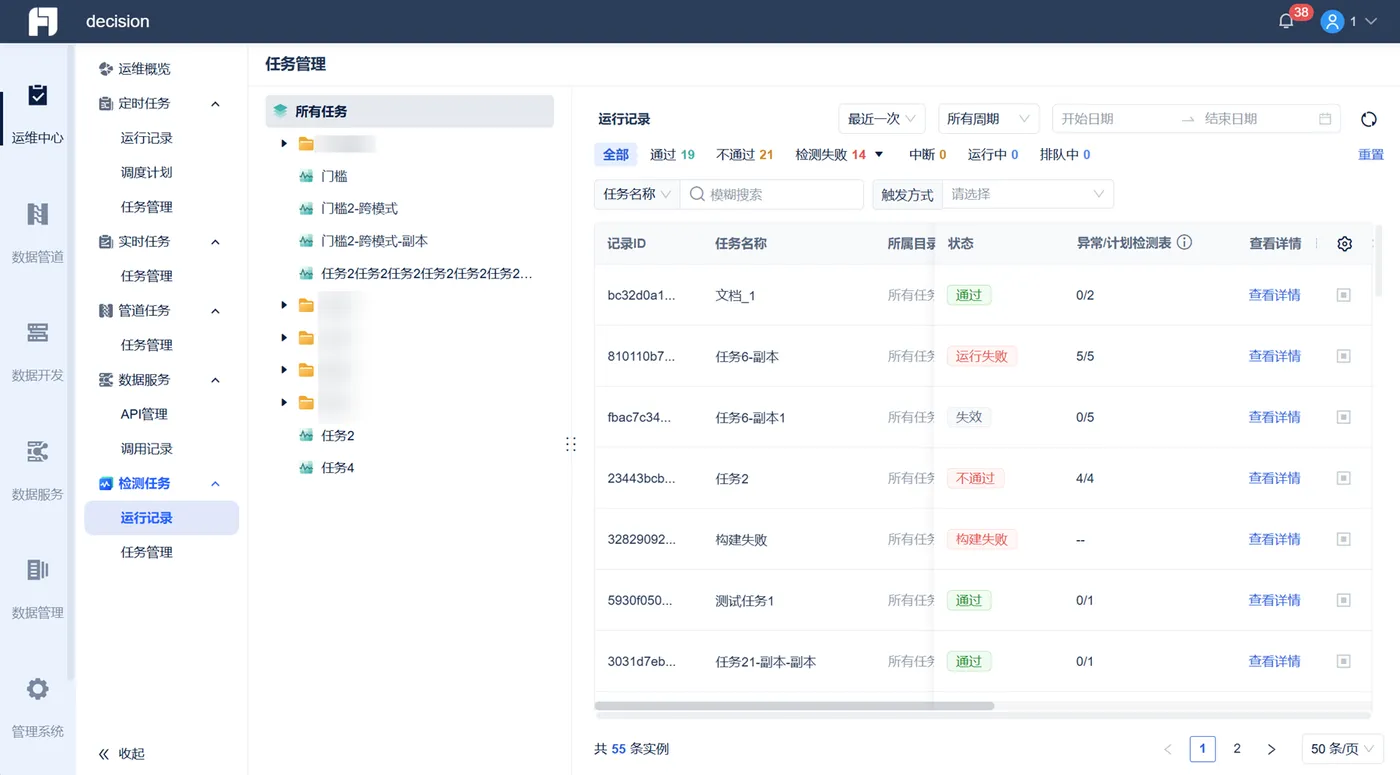Open 运维概览 in the side menu
Viewport: 1400px width, 775px height.
click(x=144, y=69)
